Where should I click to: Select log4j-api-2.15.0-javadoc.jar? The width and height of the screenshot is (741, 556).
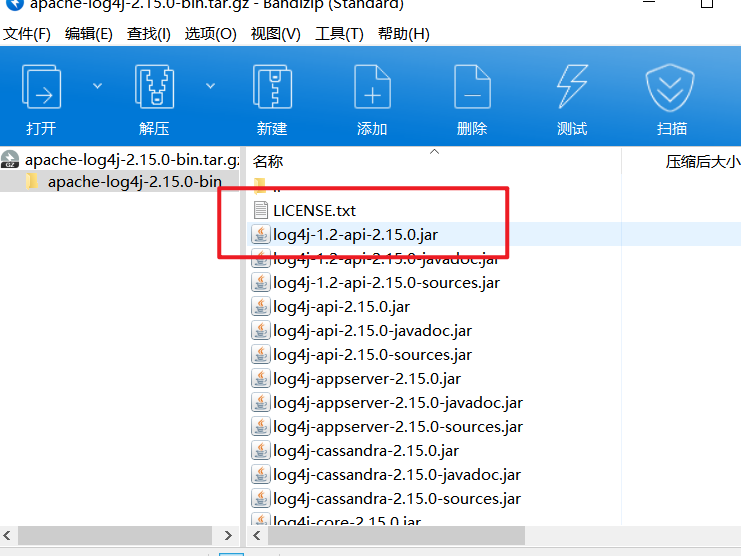point(372,331)
